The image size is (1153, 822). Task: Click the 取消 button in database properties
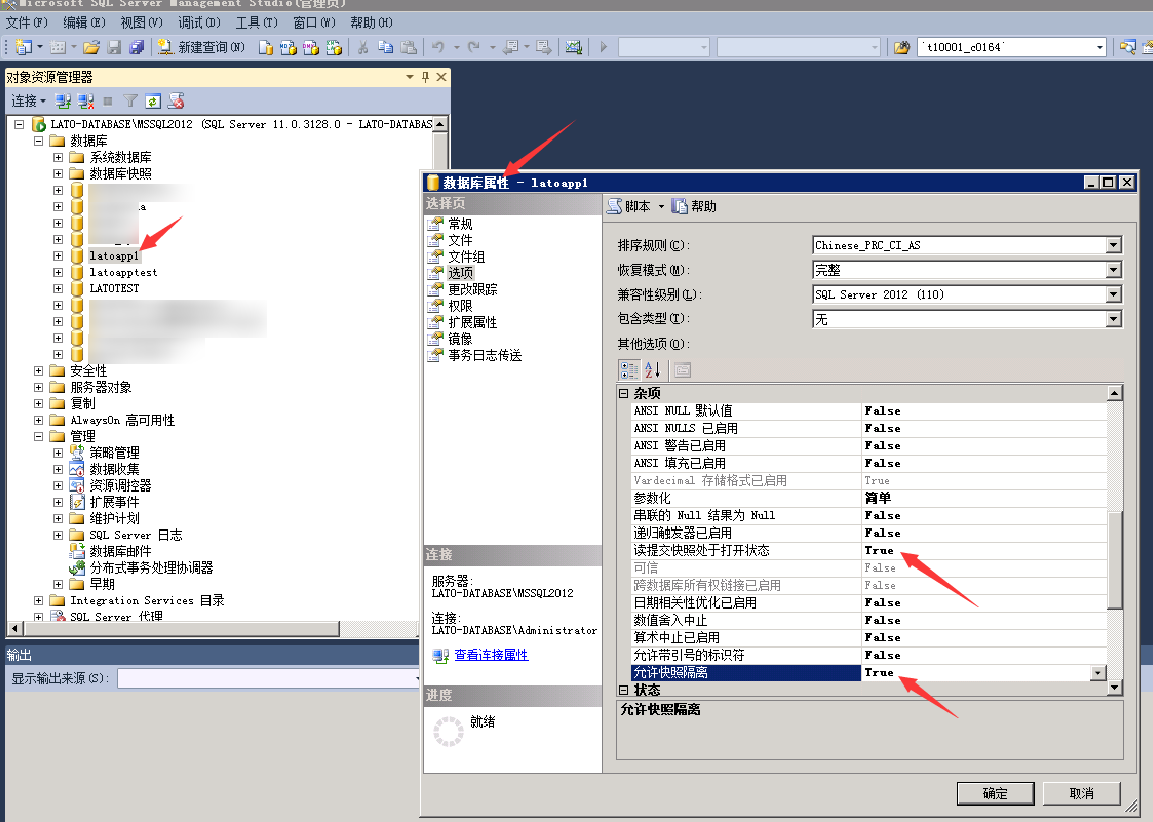(x=1081, y=793)
